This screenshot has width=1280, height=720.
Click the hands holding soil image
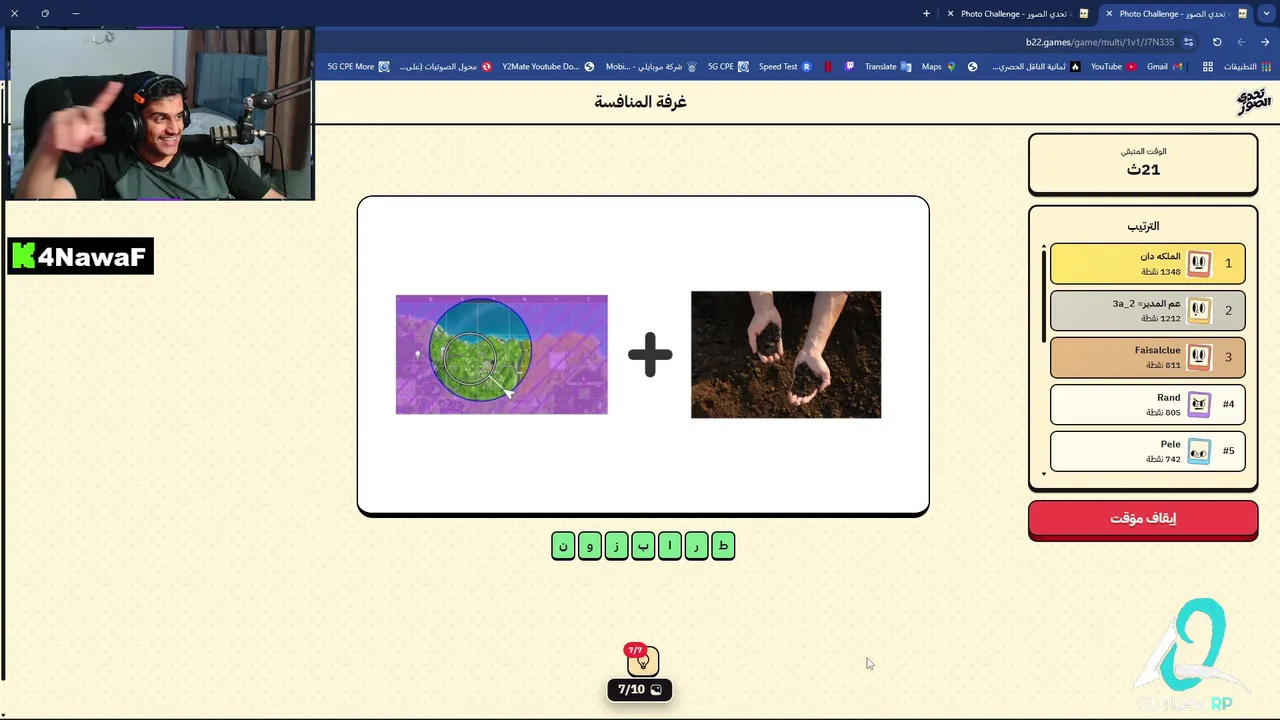click(x=786, y=354)
